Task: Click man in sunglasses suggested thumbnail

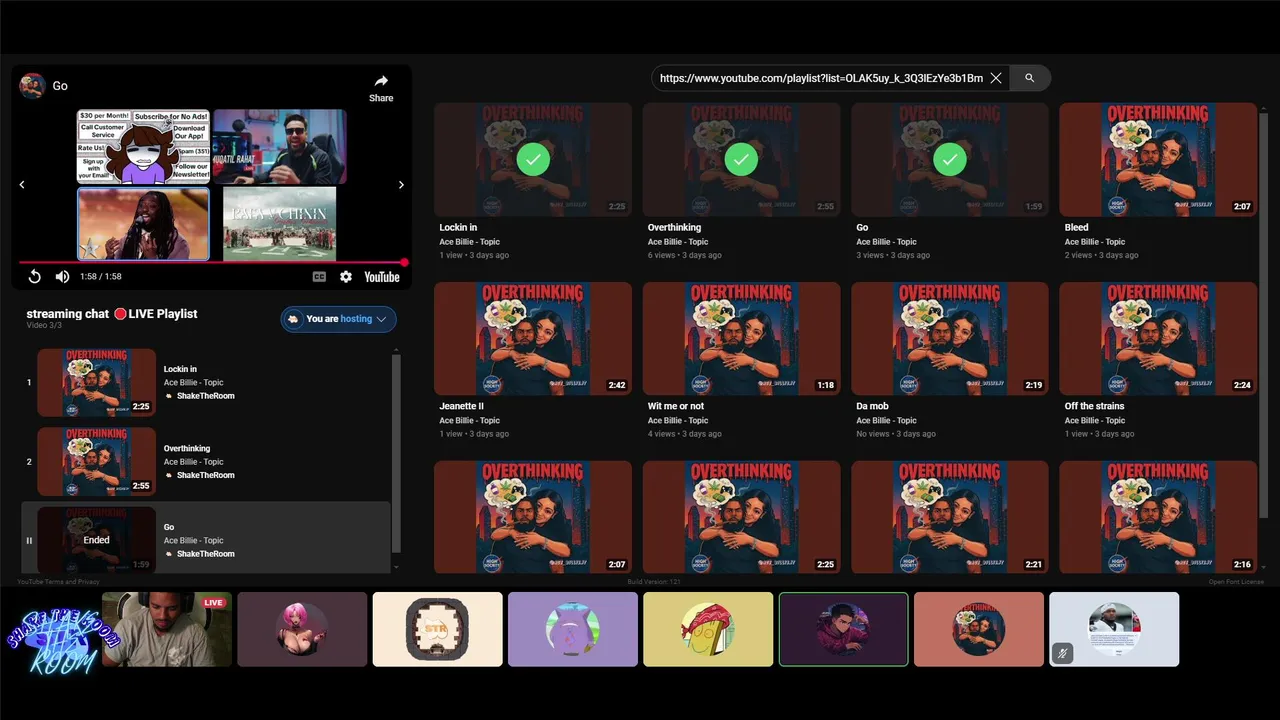Action: (279, 147)
